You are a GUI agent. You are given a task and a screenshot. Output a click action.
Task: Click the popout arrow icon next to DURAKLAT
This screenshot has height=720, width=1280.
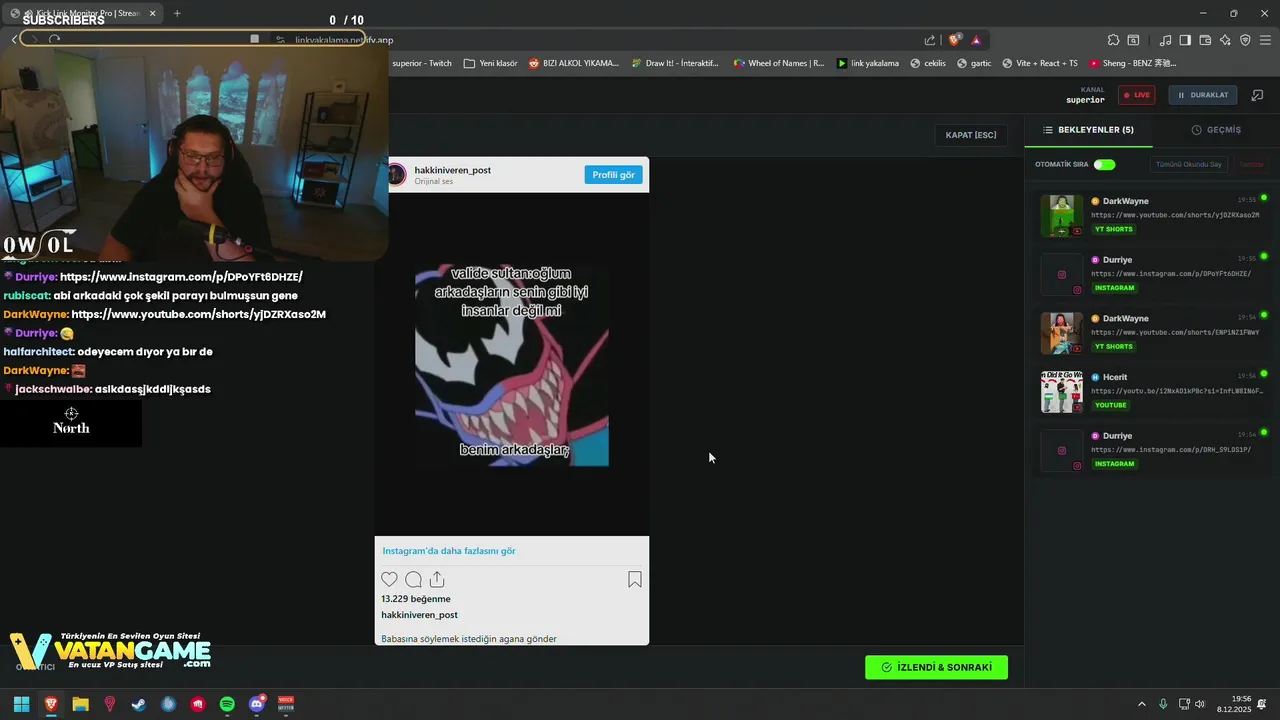point(1257,95)
